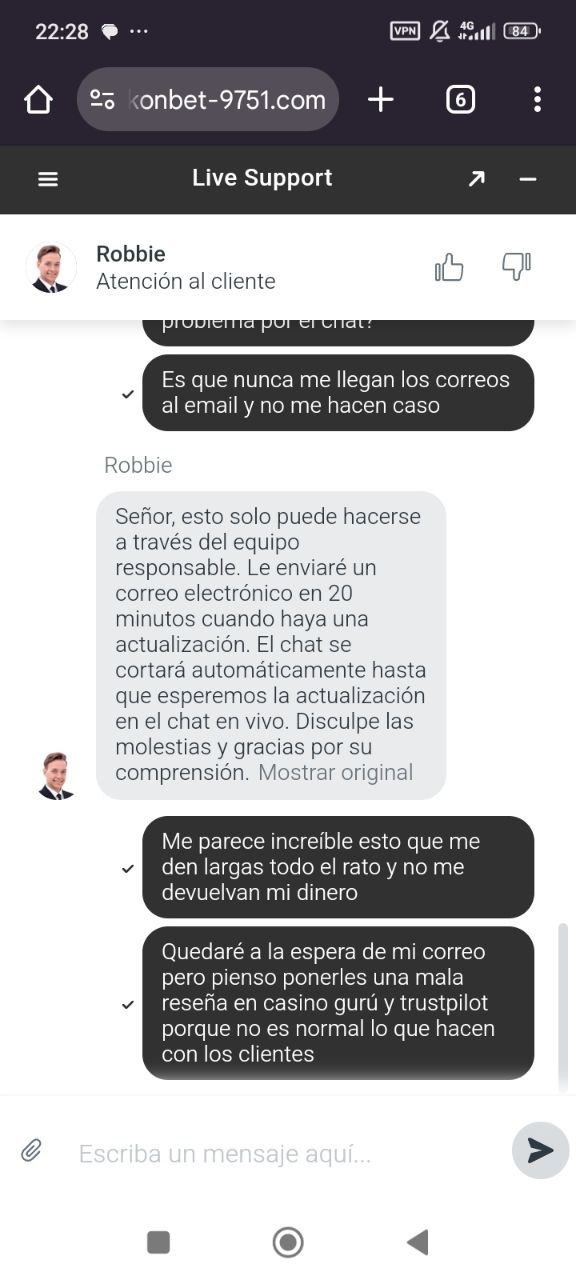Click the chat scrollbar on the right

click(x=562, y=1005)
